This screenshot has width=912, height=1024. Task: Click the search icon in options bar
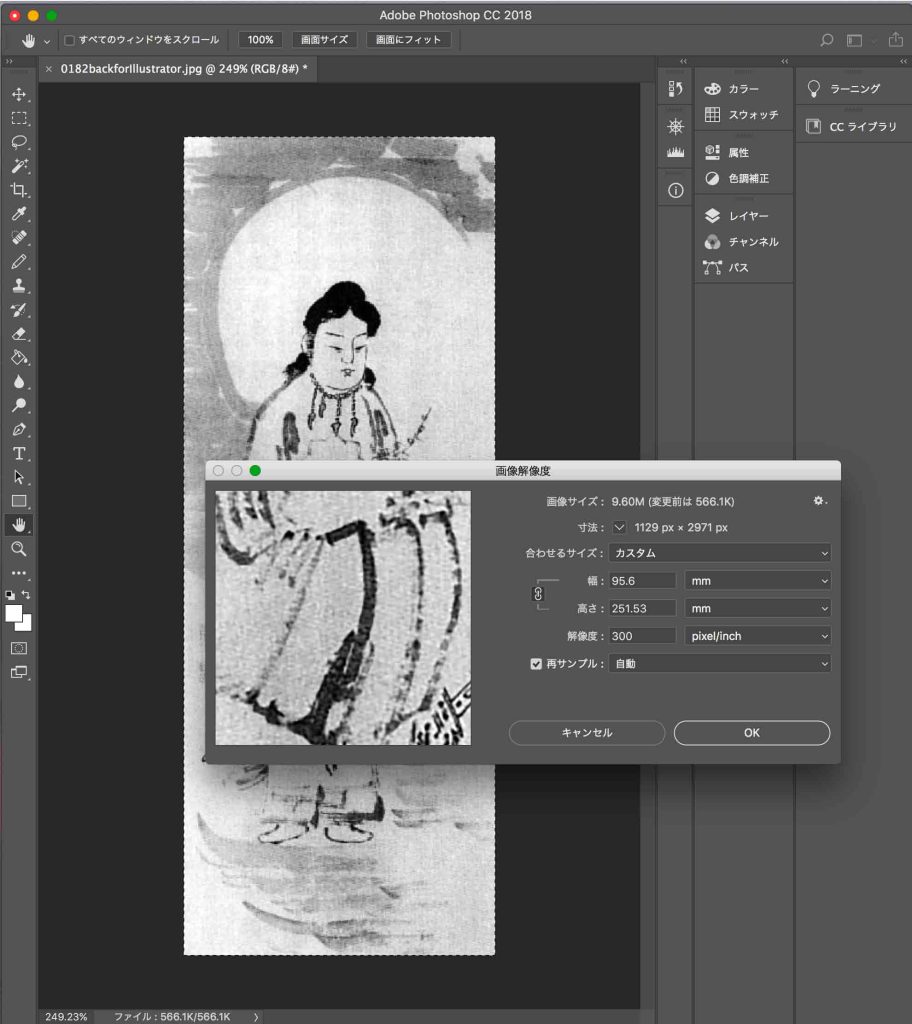point(826,40)
